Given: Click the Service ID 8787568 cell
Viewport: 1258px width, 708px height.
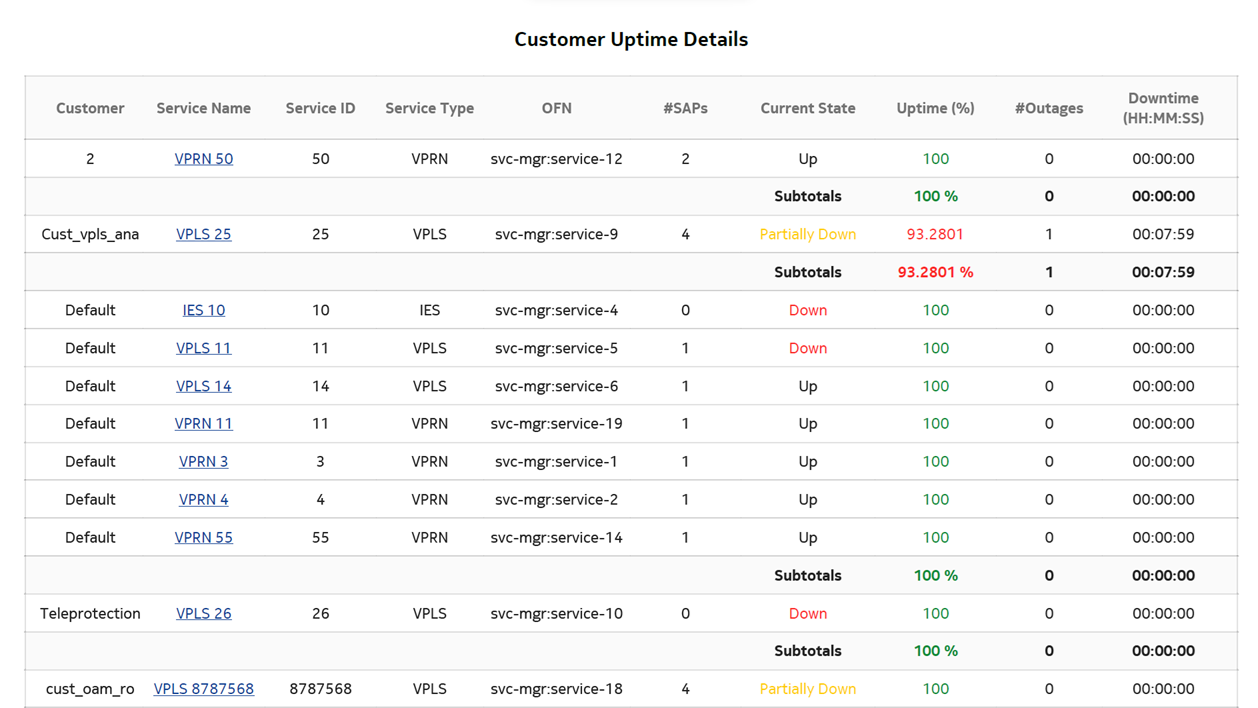Looking at the screenshot, I should tap(320, 689).
